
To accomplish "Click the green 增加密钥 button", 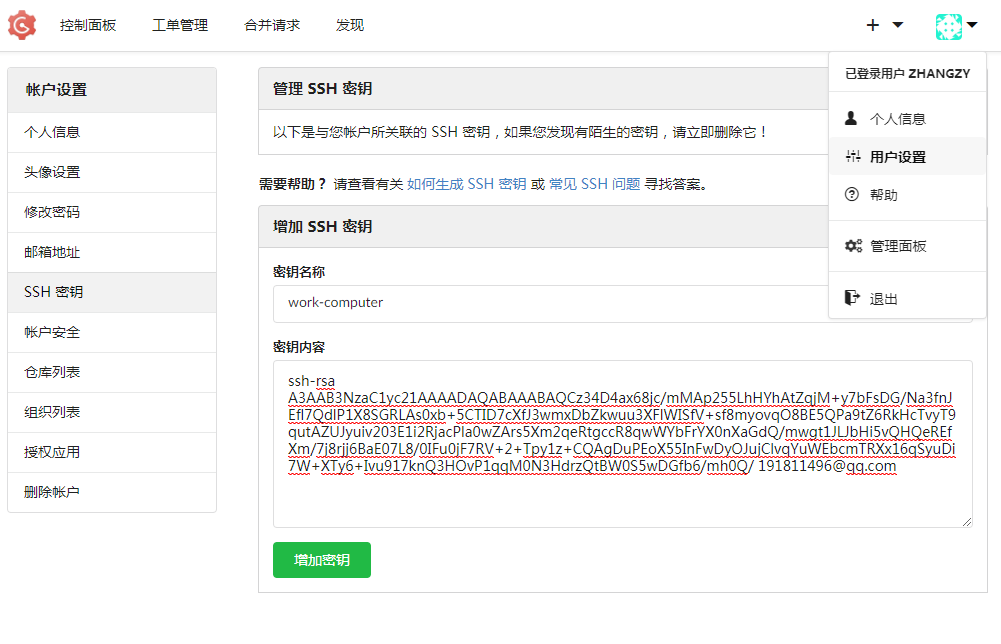I will pyautogui.click(x=321, y=560).
